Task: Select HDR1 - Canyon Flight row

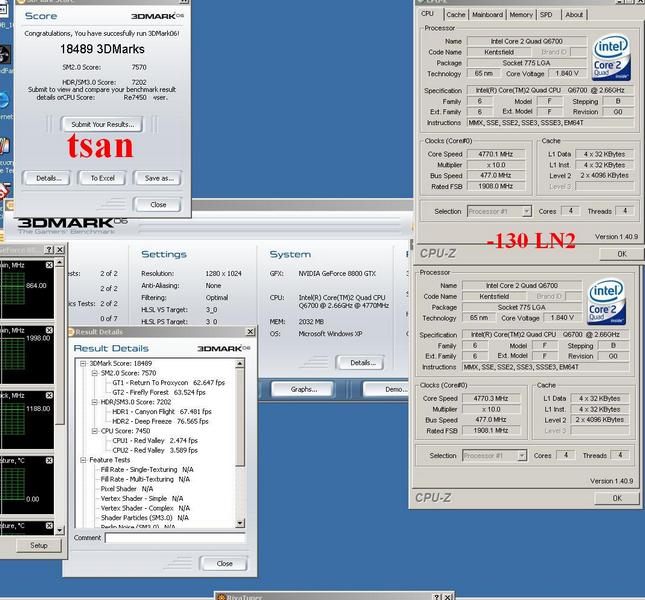Action: pos(162,412)
